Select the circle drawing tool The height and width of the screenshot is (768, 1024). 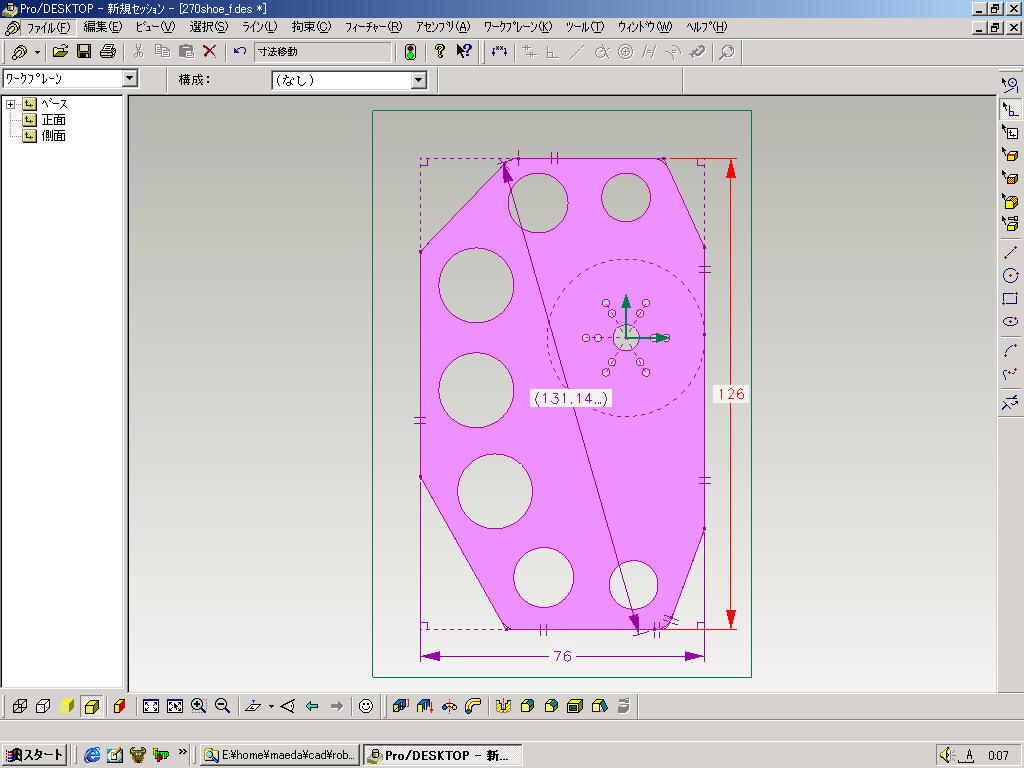pyautogui.click(x=1010, y=276)
